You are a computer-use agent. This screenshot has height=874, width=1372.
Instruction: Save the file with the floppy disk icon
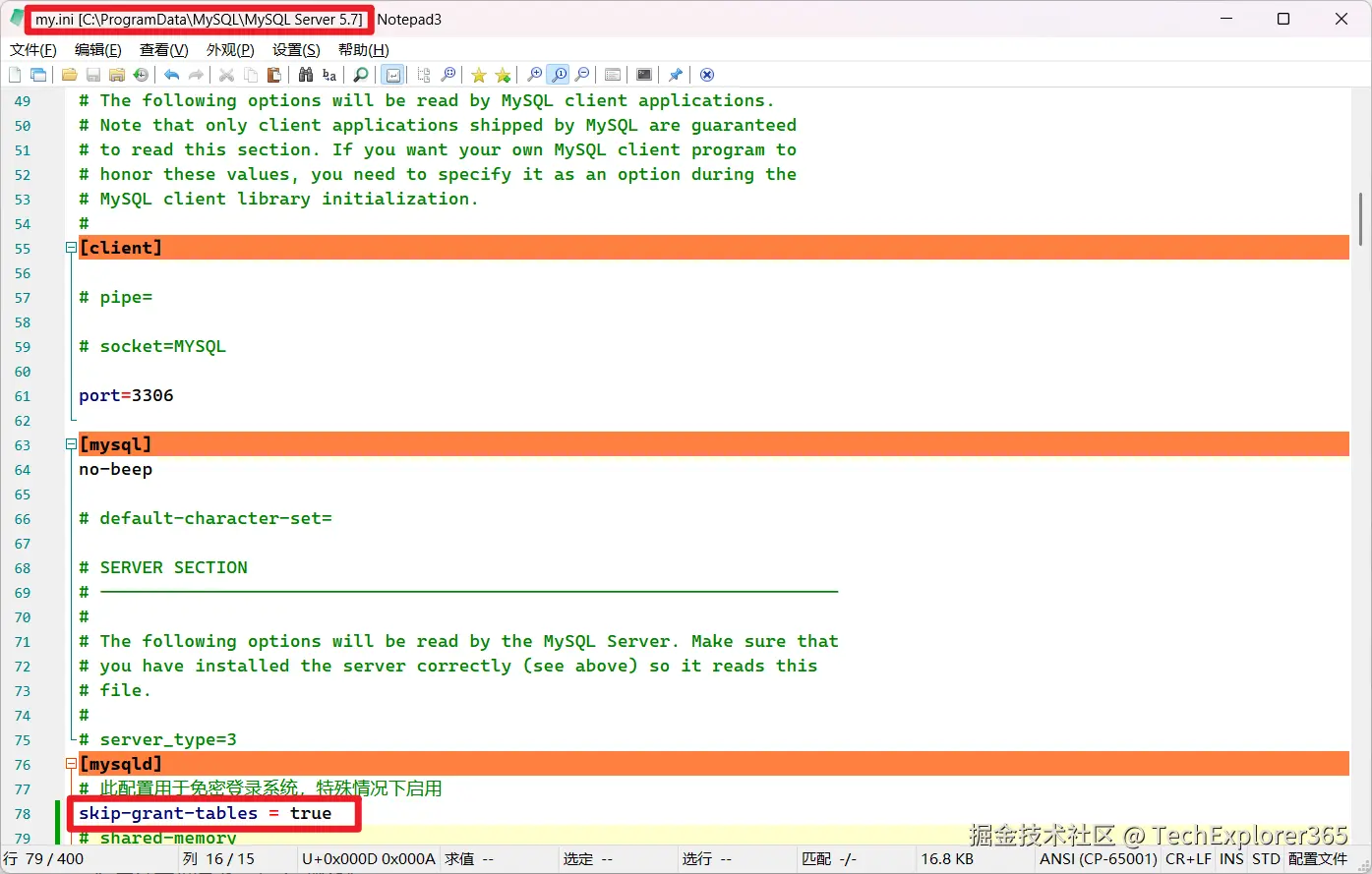[x=93, y=75]
